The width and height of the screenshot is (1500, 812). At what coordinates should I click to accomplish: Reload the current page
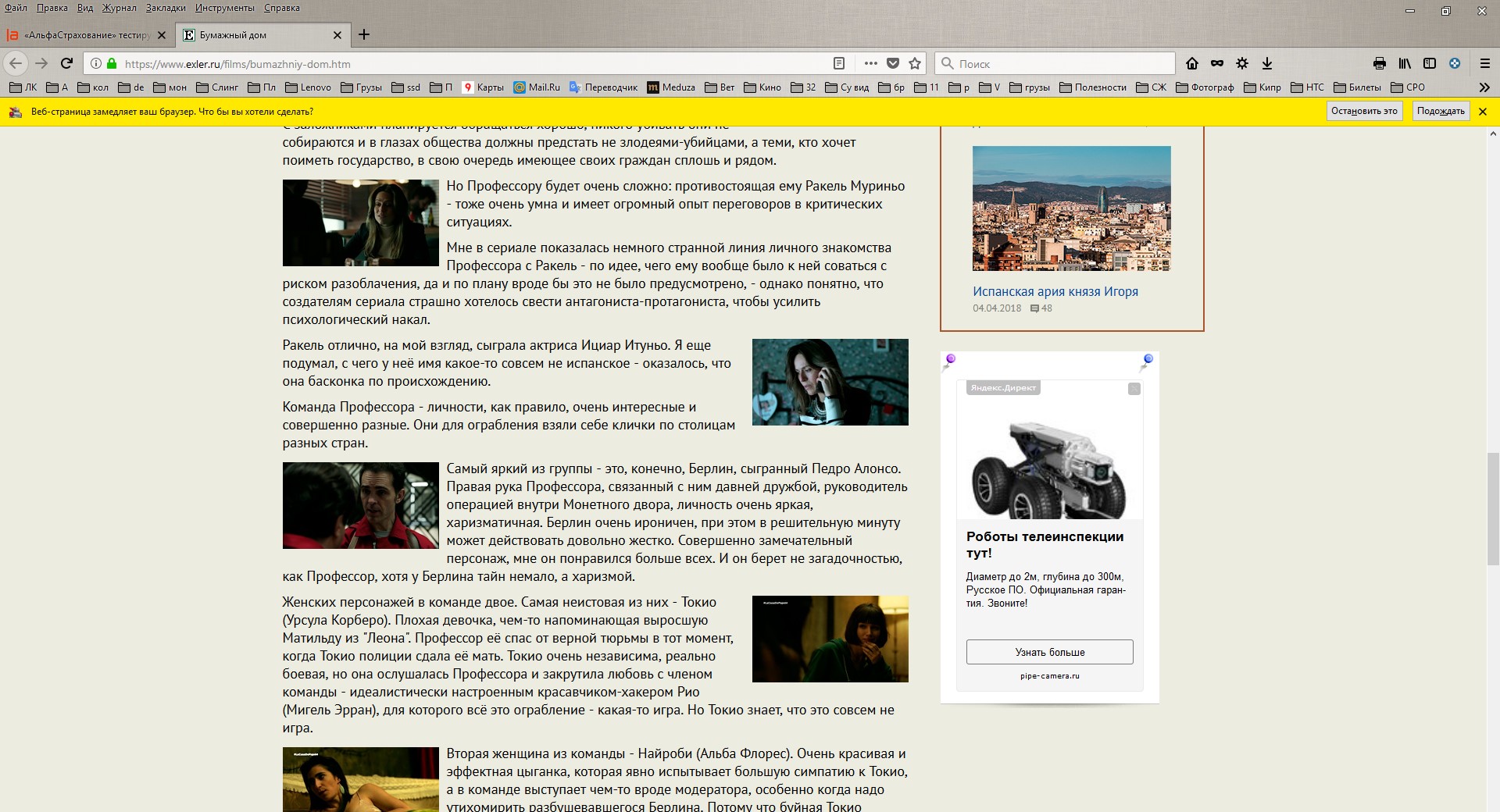pyautogui.click(x=67, y=63)
